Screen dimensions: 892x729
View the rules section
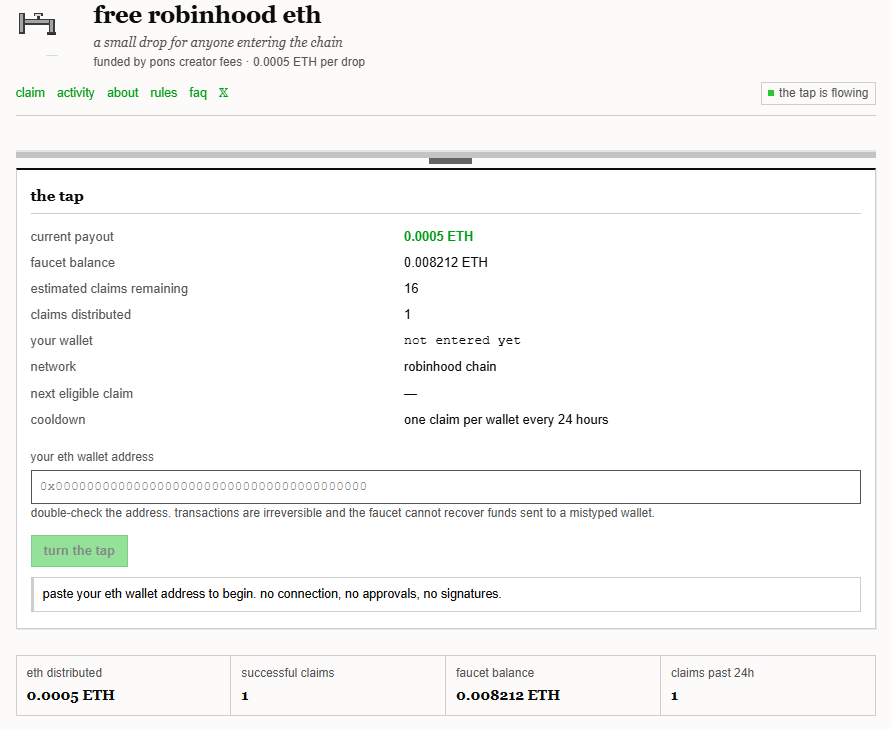click(x=164, y=93)
